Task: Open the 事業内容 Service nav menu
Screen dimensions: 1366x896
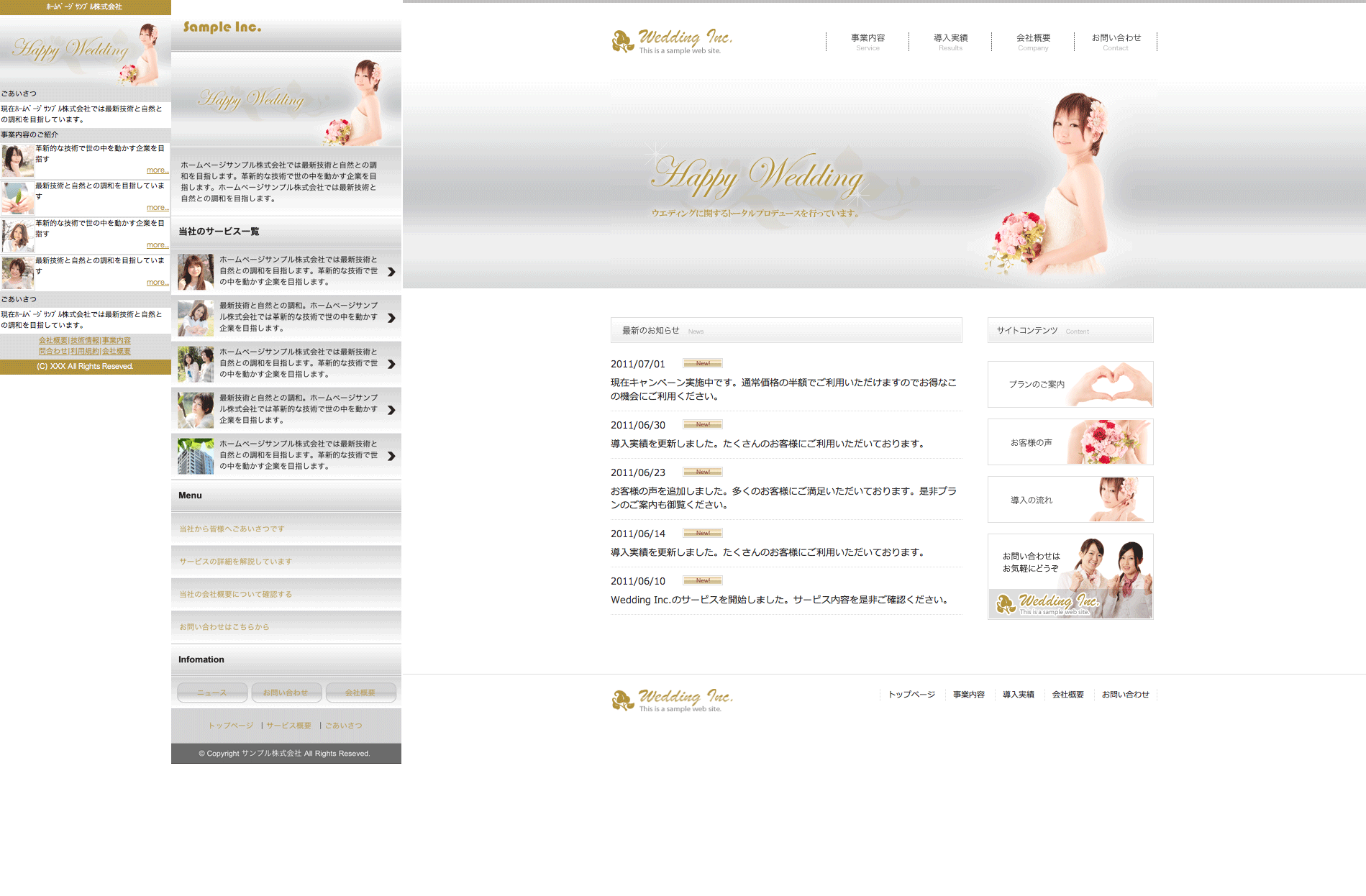Action: [868, 42]
